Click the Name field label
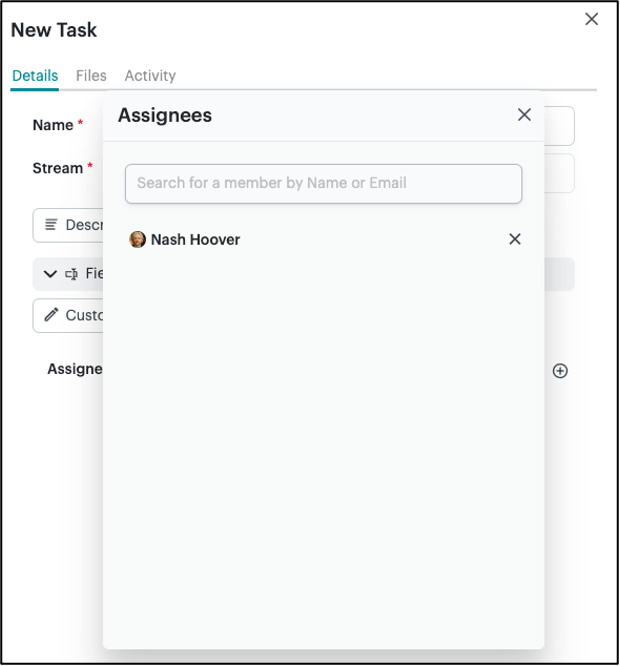Screen dimensions: 620x666 pos(53,125)
